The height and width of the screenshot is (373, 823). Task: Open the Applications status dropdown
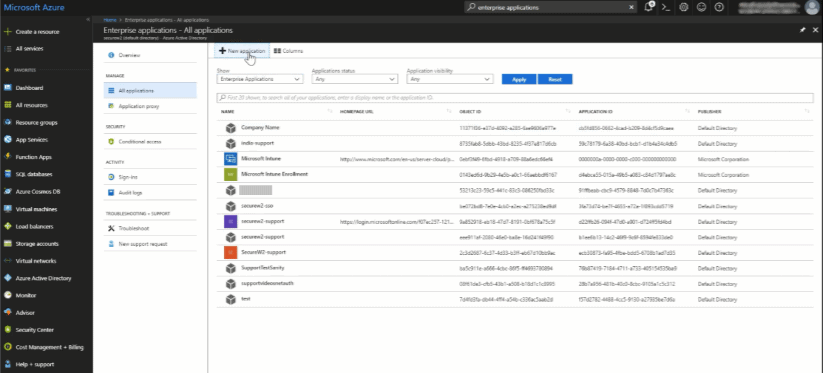[x=355, y=79]
